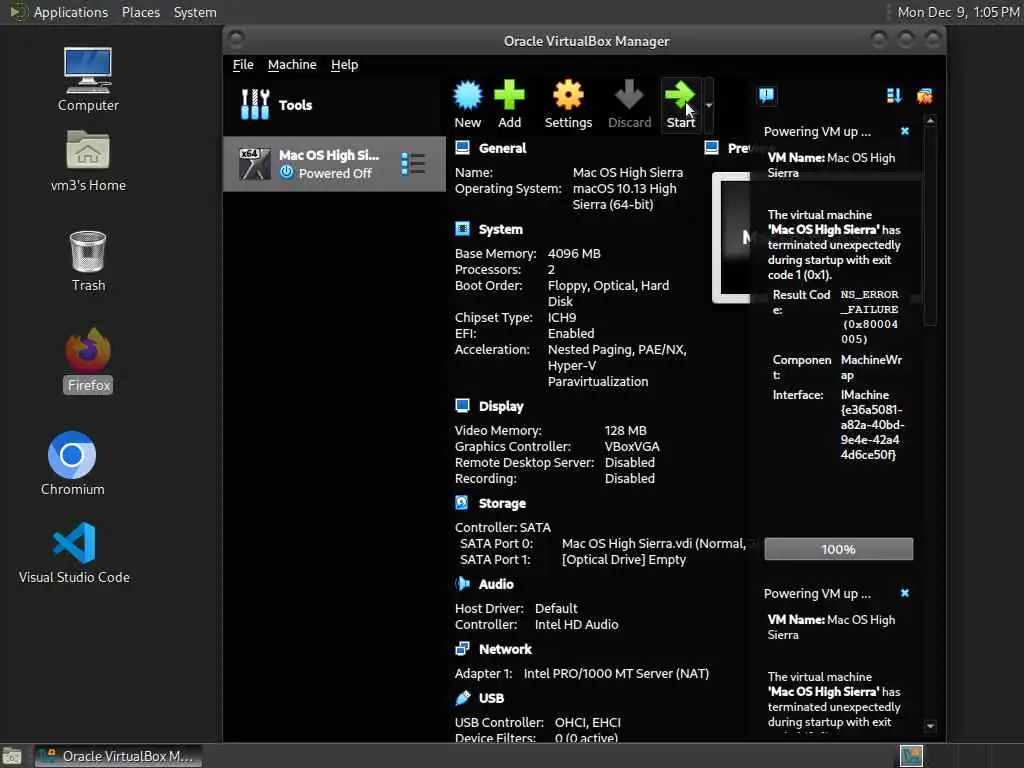Open the USB section heading link
1024x768 pixels.
(x=491, y=698)
